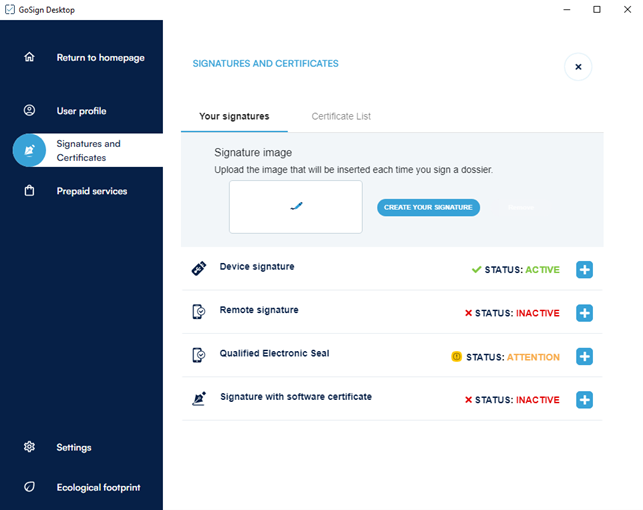Click the Ecological footprint leaf icon
The height and width of the screenshot is (510, 643).
tap(30, 487)
